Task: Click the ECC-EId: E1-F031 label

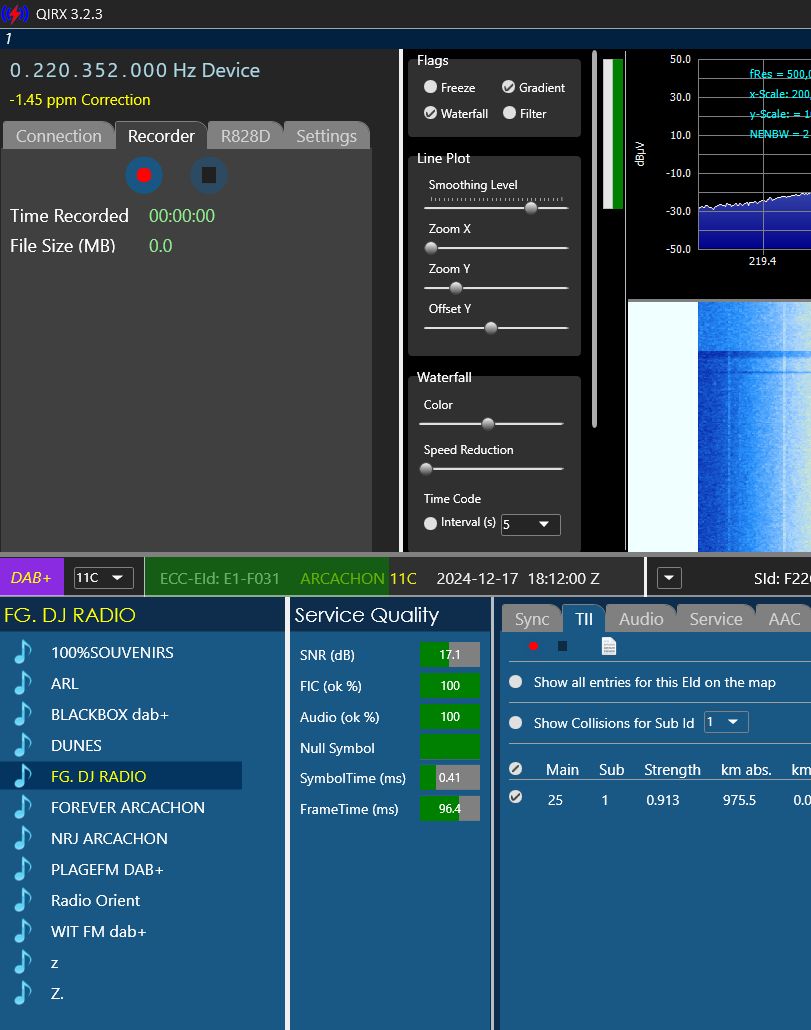Action: pos(220,579)
